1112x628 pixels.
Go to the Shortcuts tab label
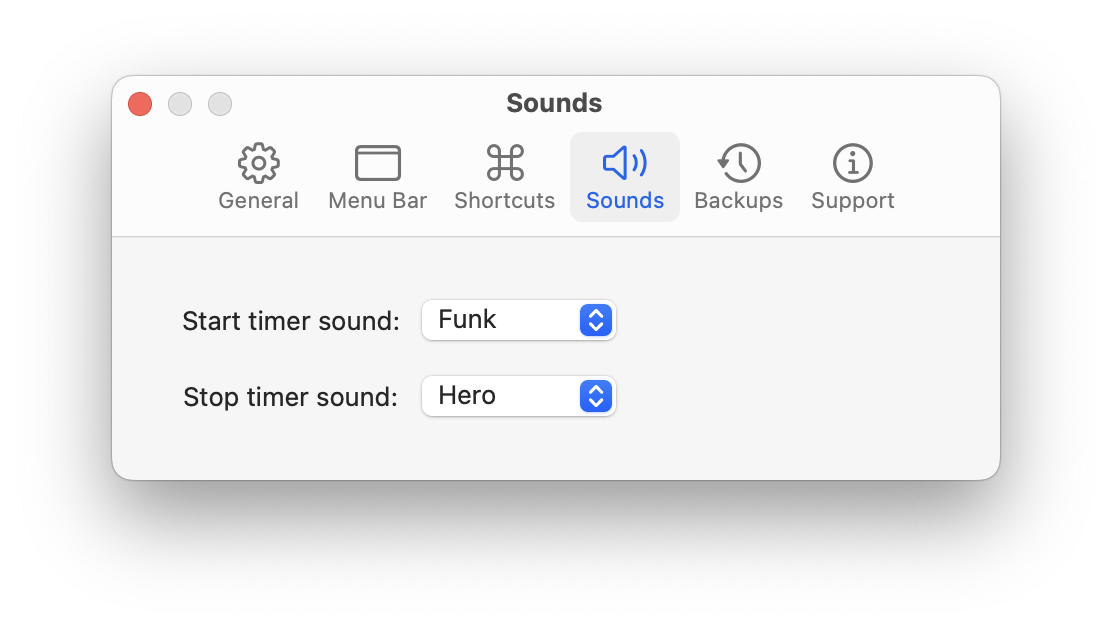505,201
